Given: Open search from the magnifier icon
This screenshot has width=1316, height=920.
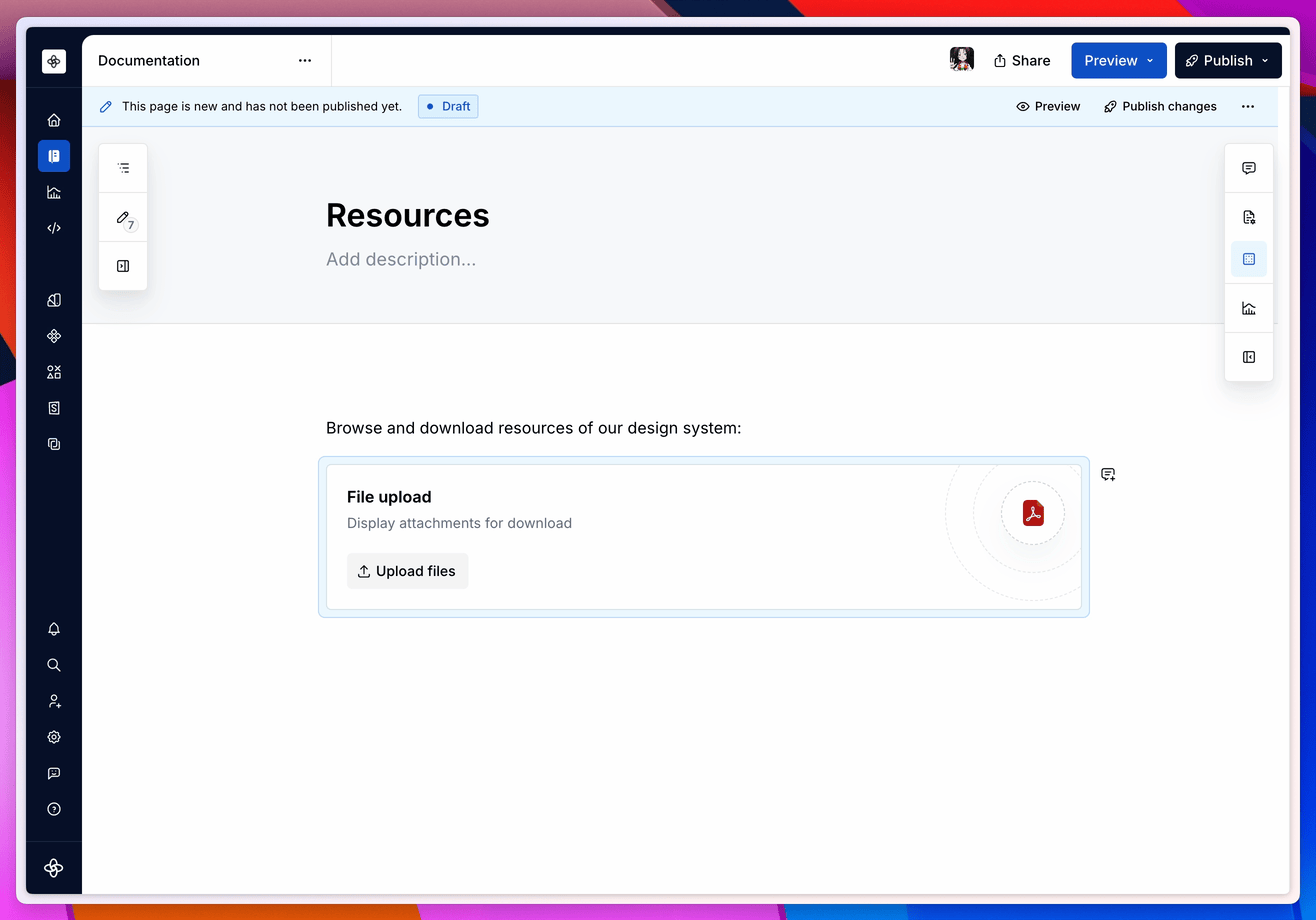Looking at the screenshot, I should click(54, 665).
